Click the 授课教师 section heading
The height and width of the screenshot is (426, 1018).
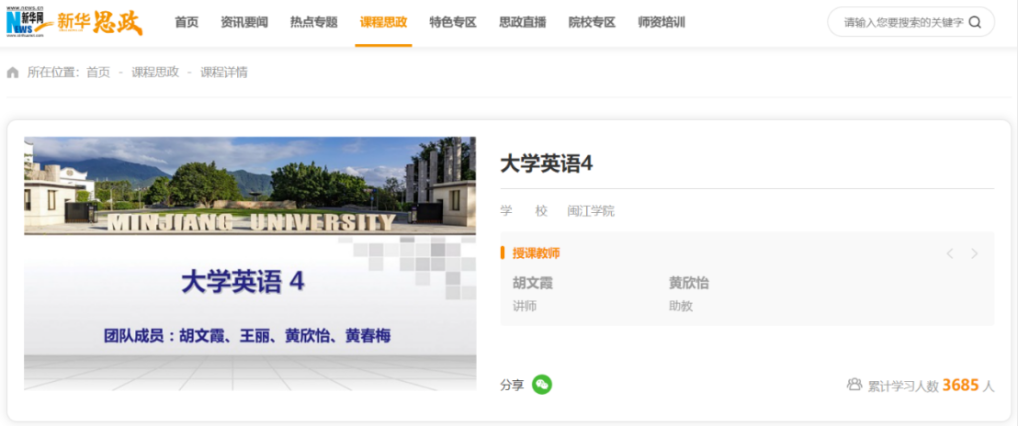536,253
